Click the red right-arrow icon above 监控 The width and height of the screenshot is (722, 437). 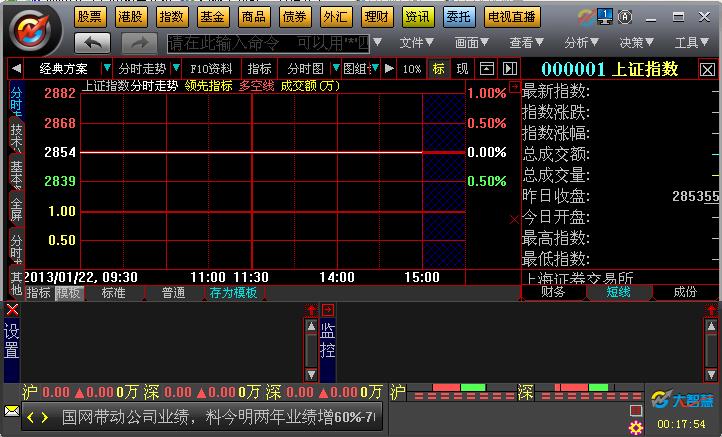pyautogui.click(x=328, y=310)
